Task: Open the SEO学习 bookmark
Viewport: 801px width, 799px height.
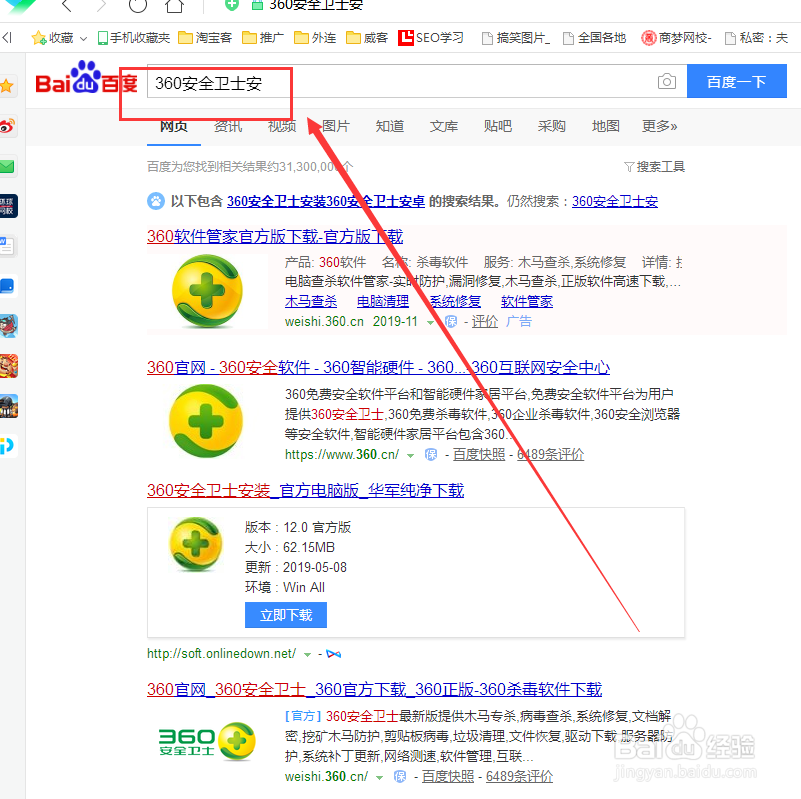Action: pos(431,38)
